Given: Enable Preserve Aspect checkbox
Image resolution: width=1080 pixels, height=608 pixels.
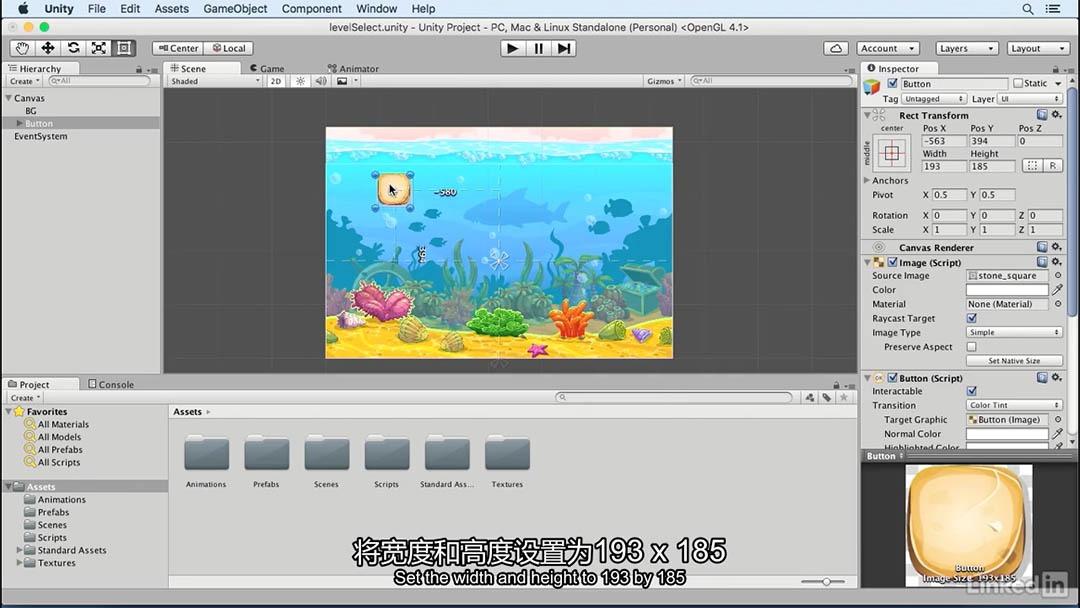Looking at the screenshot, I should 972,347.
